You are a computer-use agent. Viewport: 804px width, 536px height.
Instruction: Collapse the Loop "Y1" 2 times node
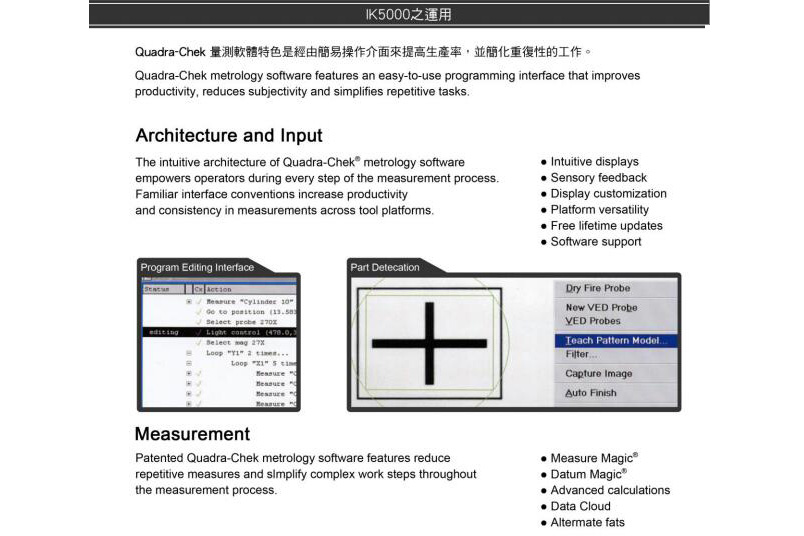coord(189,353)
